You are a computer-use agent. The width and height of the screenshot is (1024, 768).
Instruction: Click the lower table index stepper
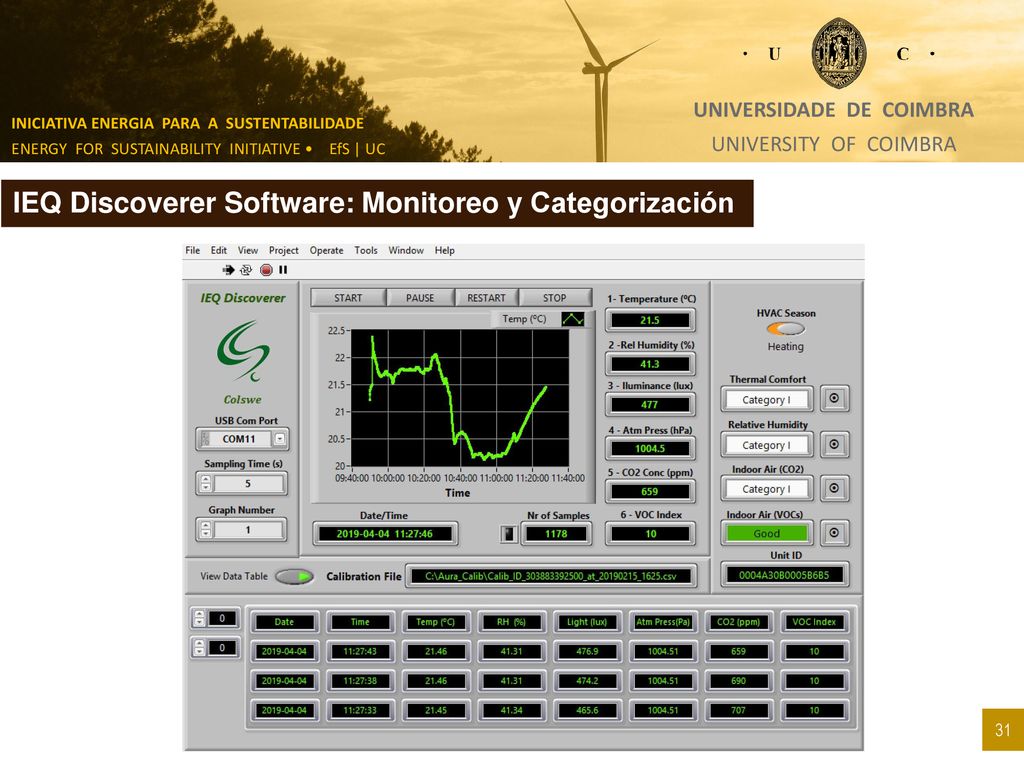pos(199,647)
